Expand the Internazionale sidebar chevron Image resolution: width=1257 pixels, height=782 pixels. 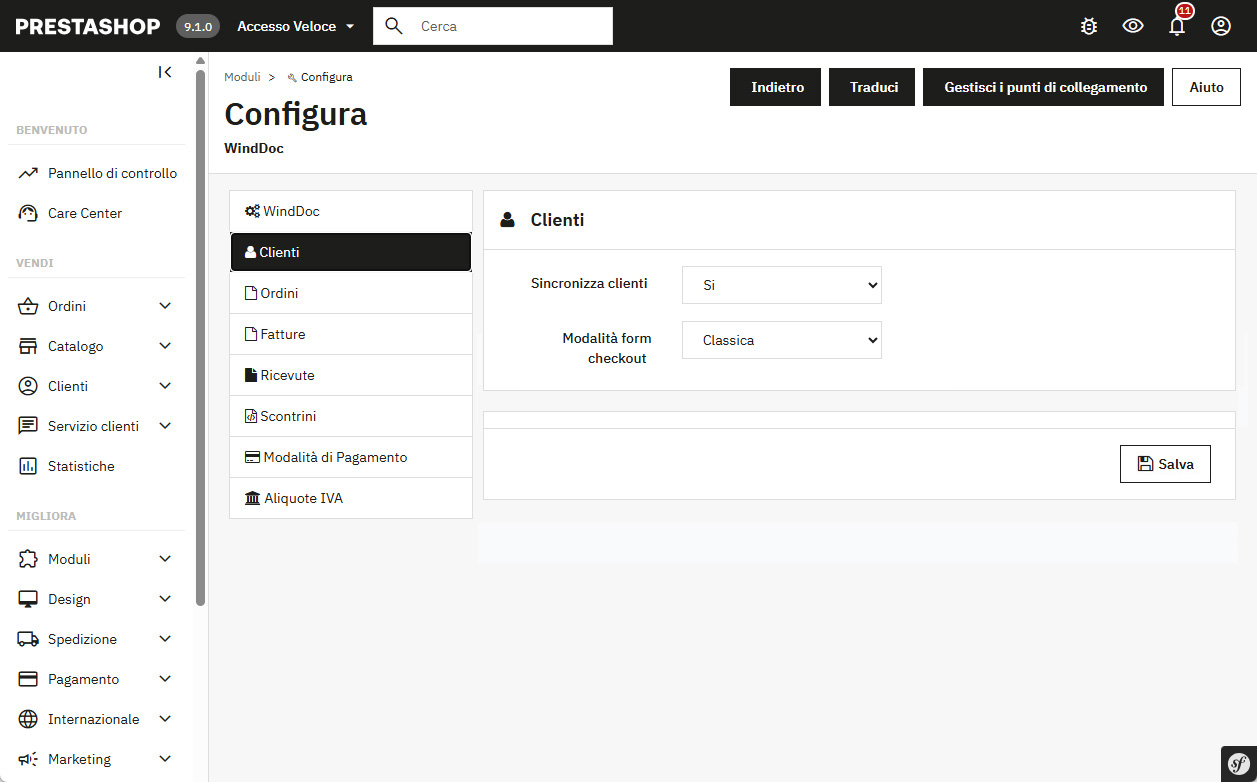(165, 719)
